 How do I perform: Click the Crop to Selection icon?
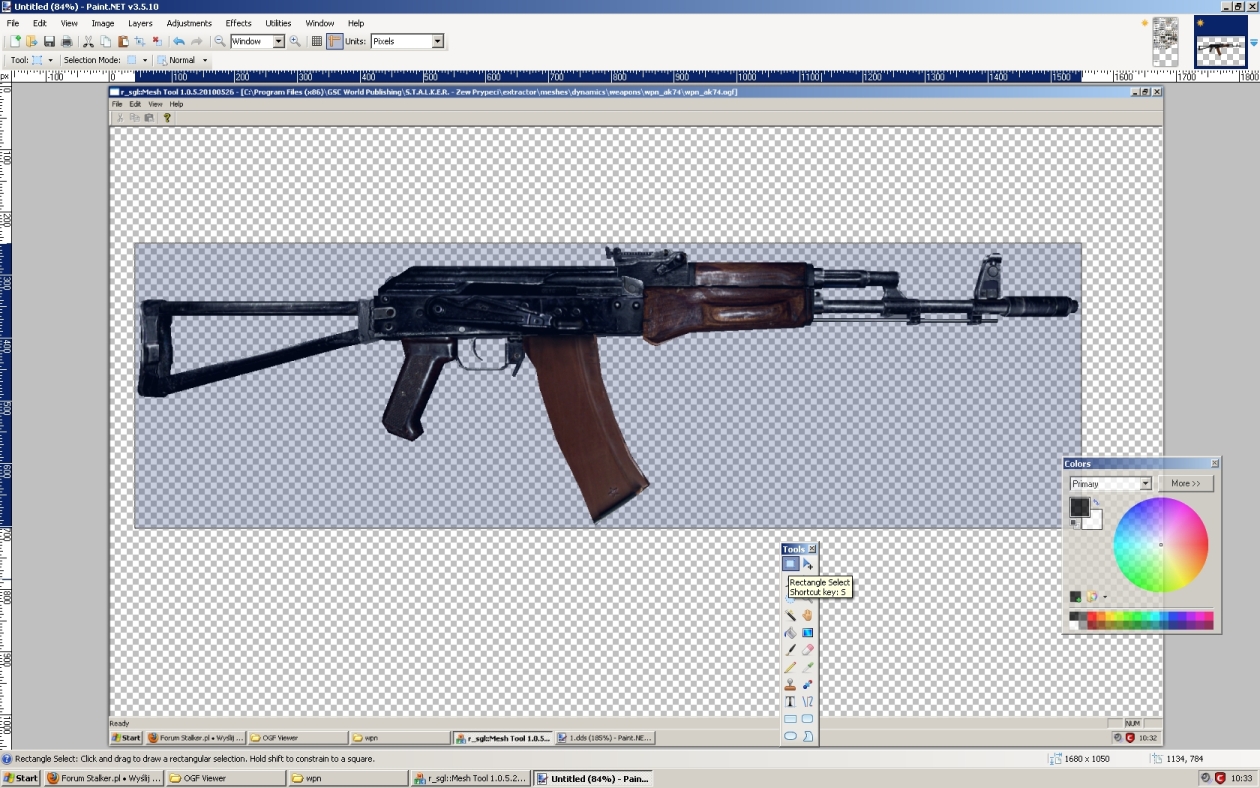139,41
